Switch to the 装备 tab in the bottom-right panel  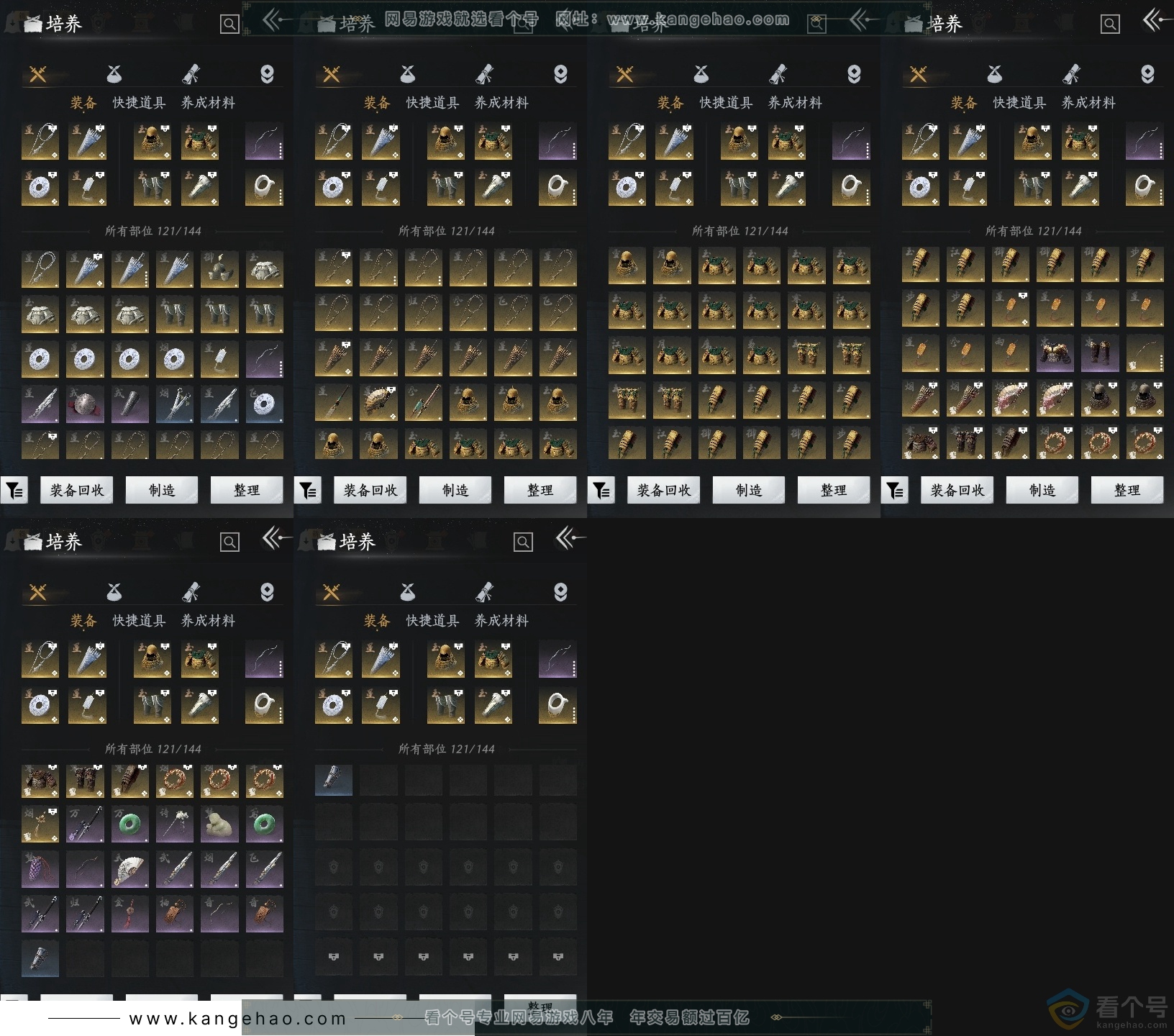click(x=377, y=621)
